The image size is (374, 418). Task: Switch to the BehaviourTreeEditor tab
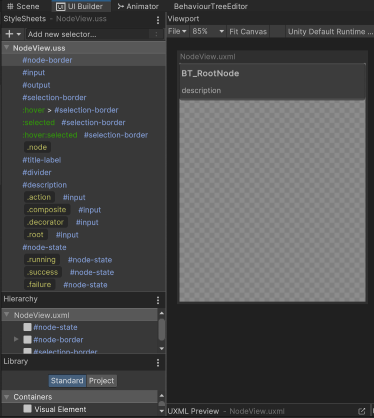(x=210, y=6)
